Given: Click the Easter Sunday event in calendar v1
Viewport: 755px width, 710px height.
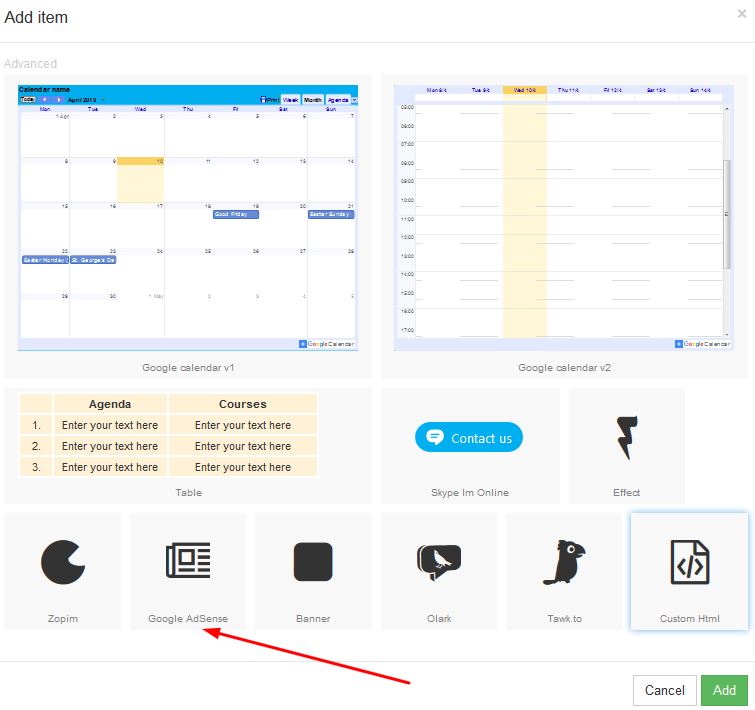Looking at the screenshot, I should [331, 214].
